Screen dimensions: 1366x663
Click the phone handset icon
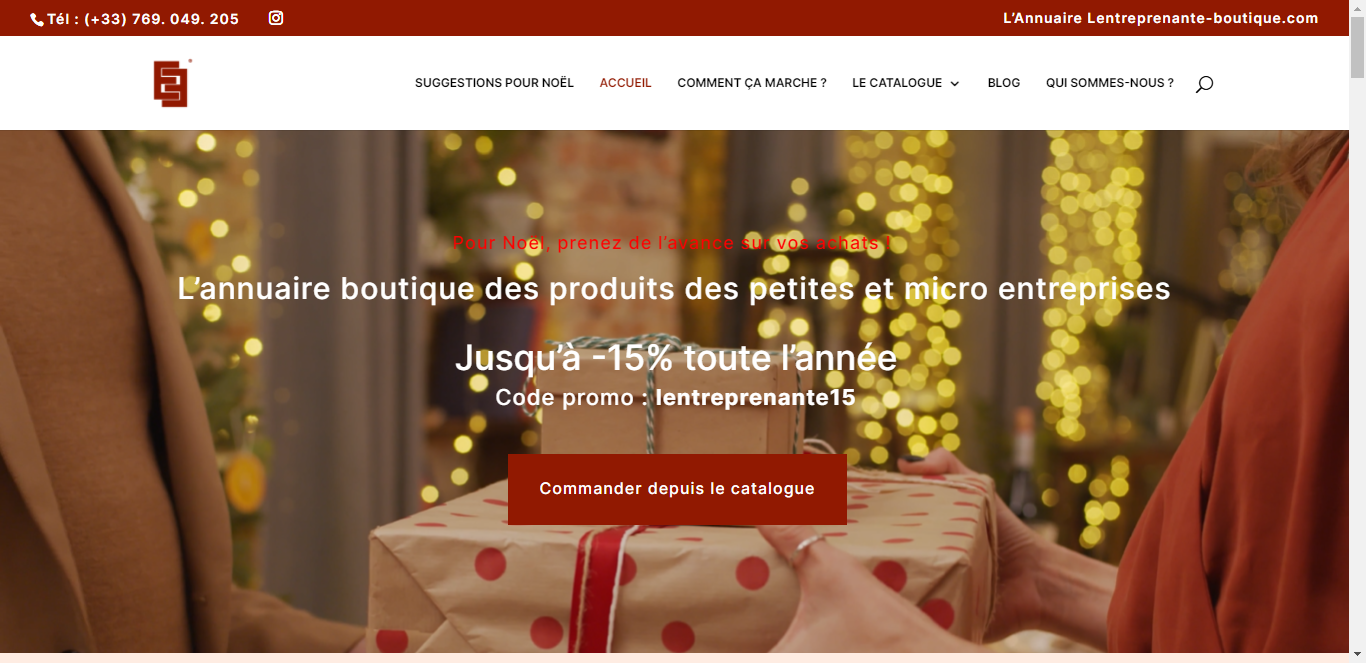point(37,19)
